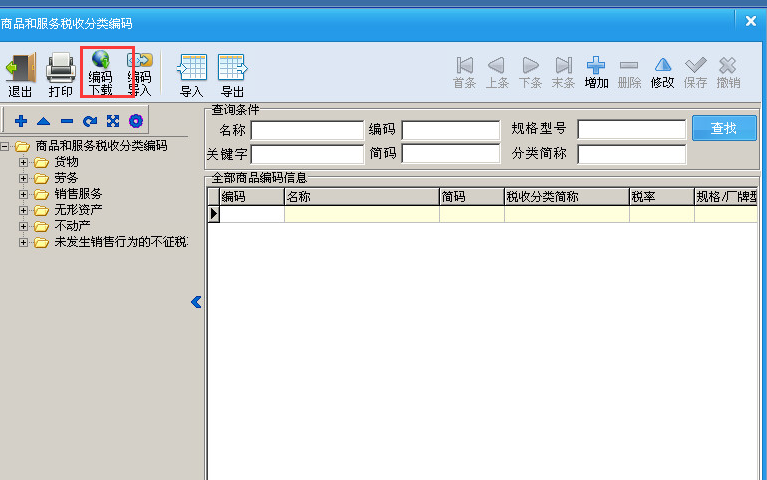Click the 查找 search button
This screenshot has height=480, width=767.
pos(724,128)
